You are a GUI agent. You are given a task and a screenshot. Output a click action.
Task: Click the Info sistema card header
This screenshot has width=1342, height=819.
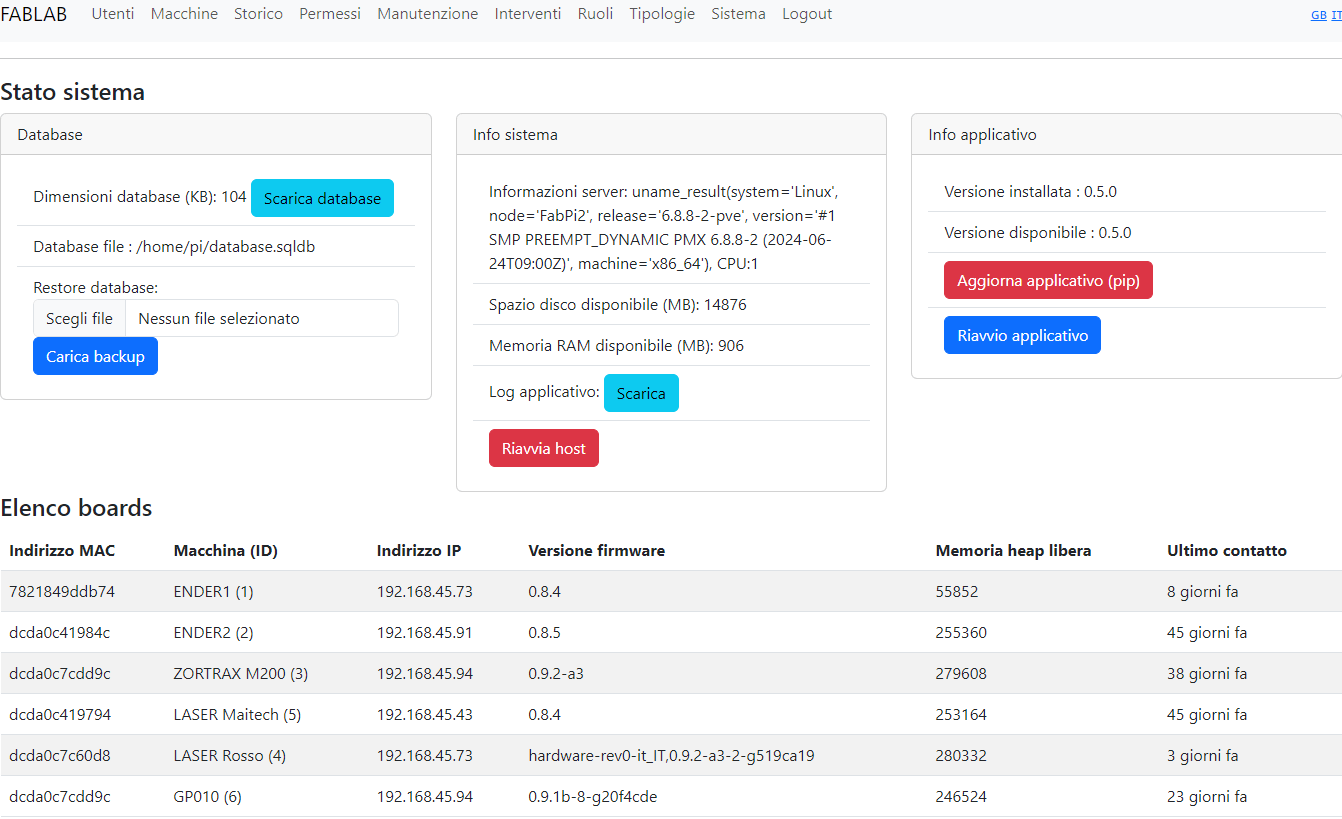click(x=671, y=134)
